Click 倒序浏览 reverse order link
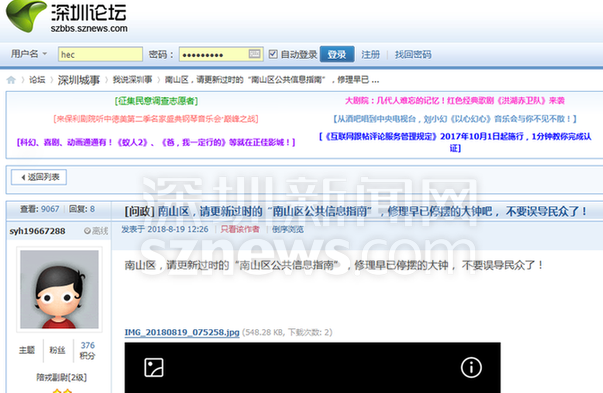Viewport: 603px width, 393px height. point(288,230)
